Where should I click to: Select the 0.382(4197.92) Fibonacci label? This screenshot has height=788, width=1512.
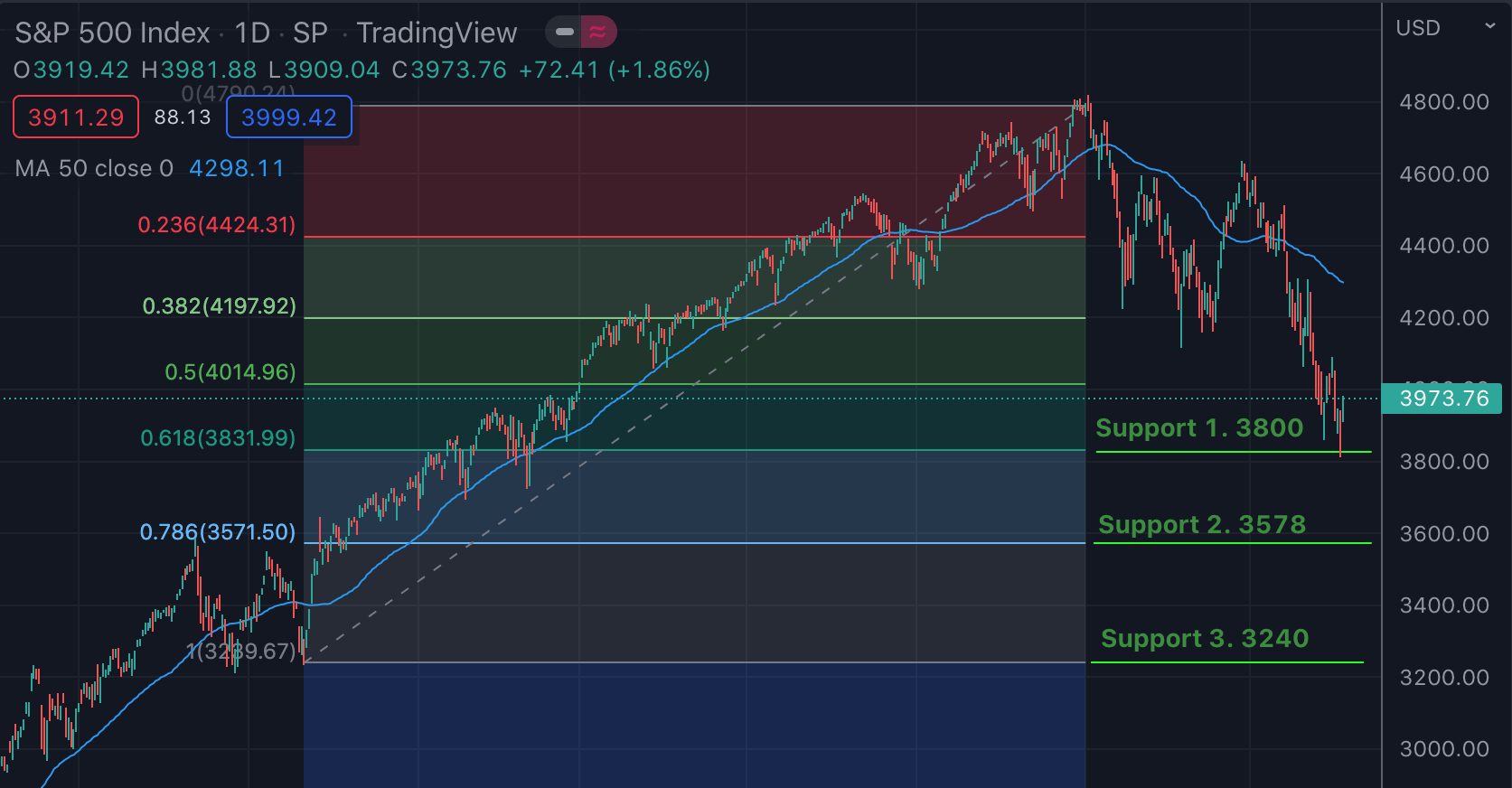tap(220, 306)
